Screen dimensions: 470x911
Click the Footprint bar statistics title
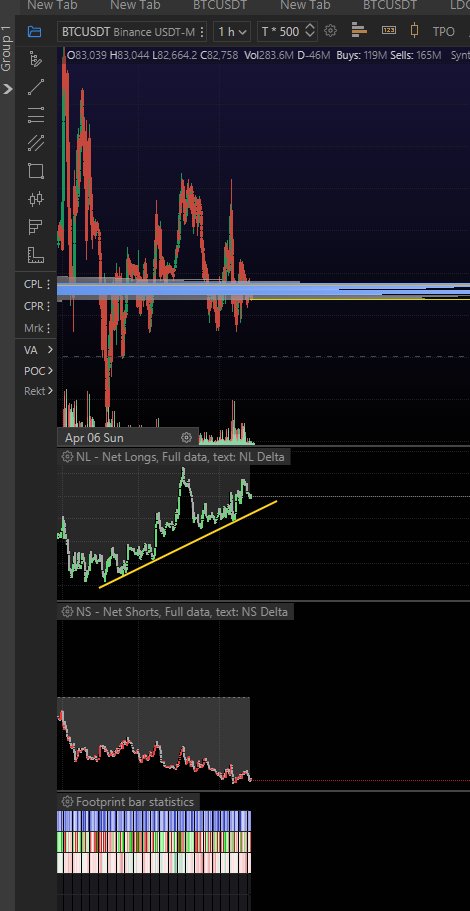tap(135, 802)
